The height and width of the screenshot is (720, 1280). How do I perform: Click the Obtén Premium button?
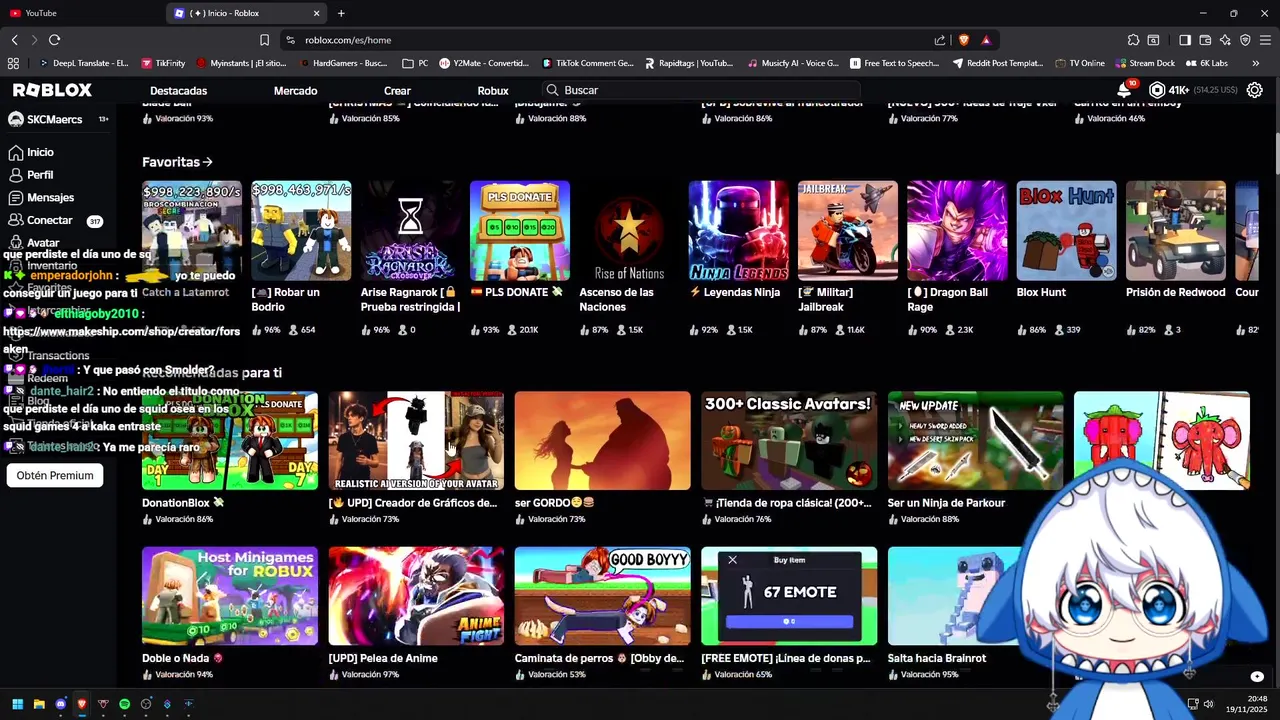point(55,476)
